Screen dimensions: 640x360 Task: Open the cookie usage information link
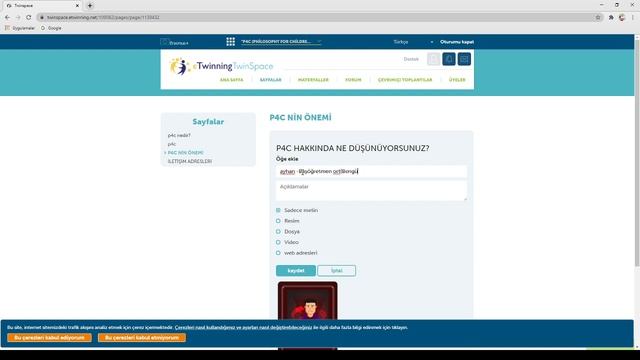click(x=243, y=327)
